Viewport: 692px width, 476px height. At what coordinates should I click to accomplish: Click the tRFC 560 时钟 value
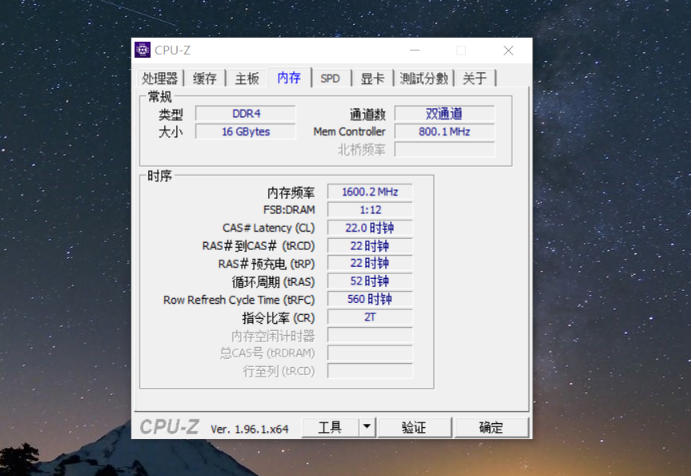click(370, 299)
